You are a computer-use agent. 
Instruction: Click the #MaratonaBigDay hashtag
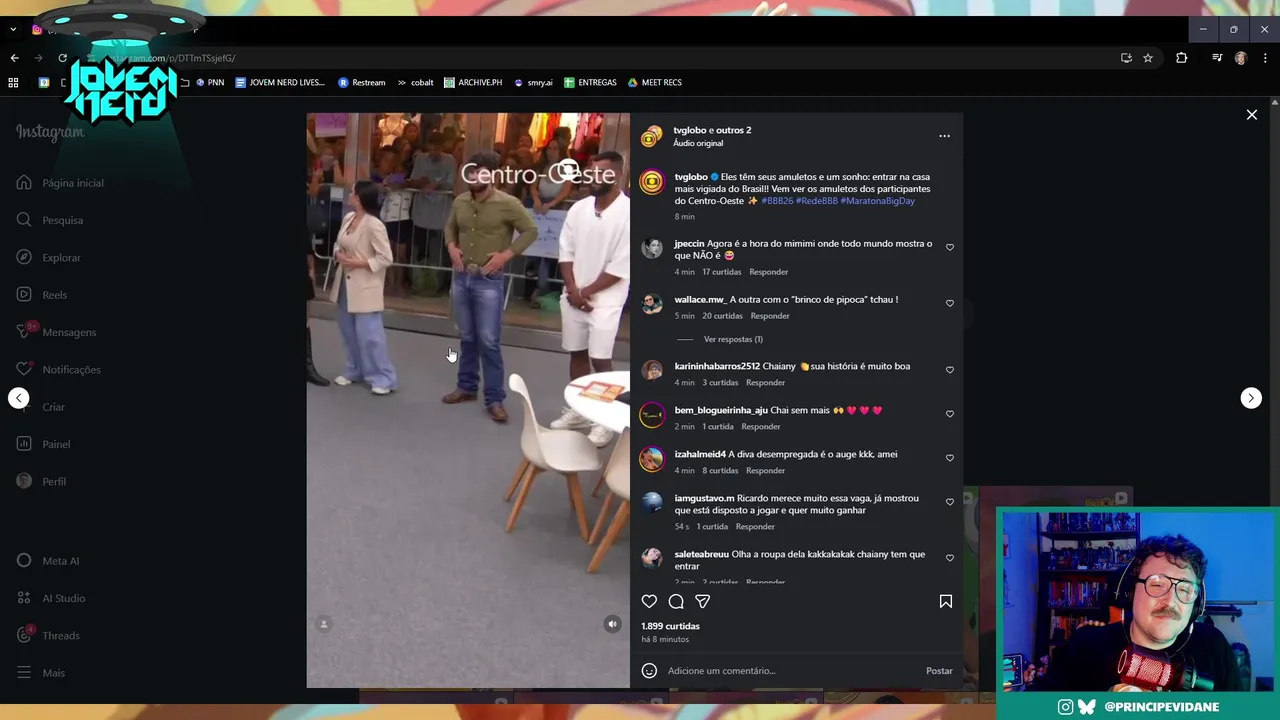[877, 201]
